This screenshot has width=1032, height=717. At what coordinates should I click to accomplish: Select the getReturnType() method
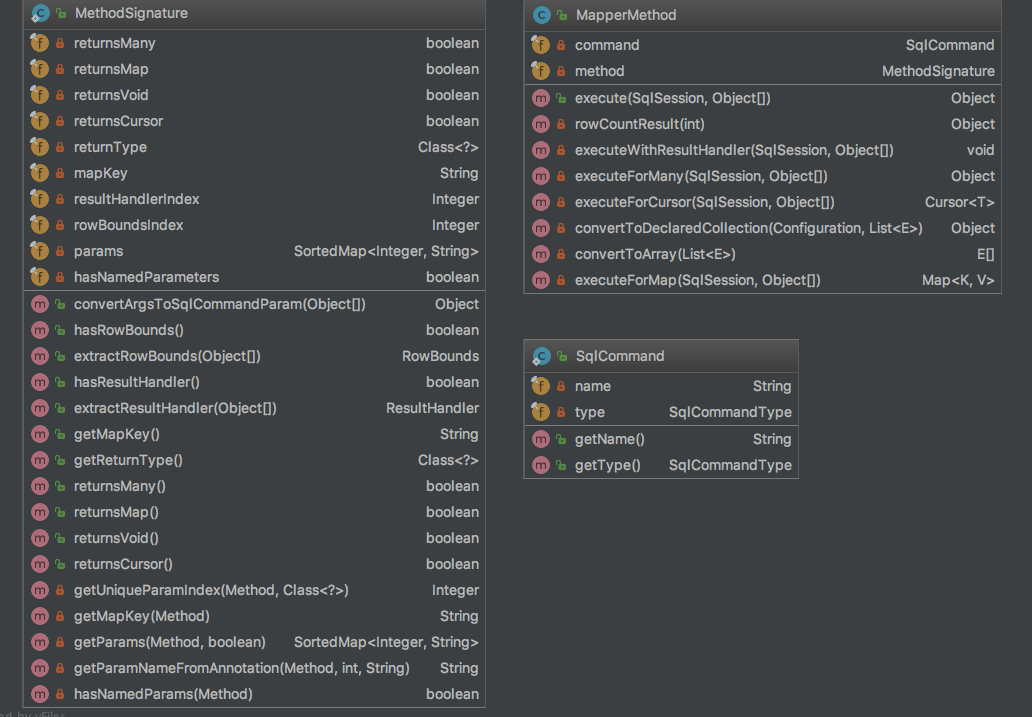254,460
